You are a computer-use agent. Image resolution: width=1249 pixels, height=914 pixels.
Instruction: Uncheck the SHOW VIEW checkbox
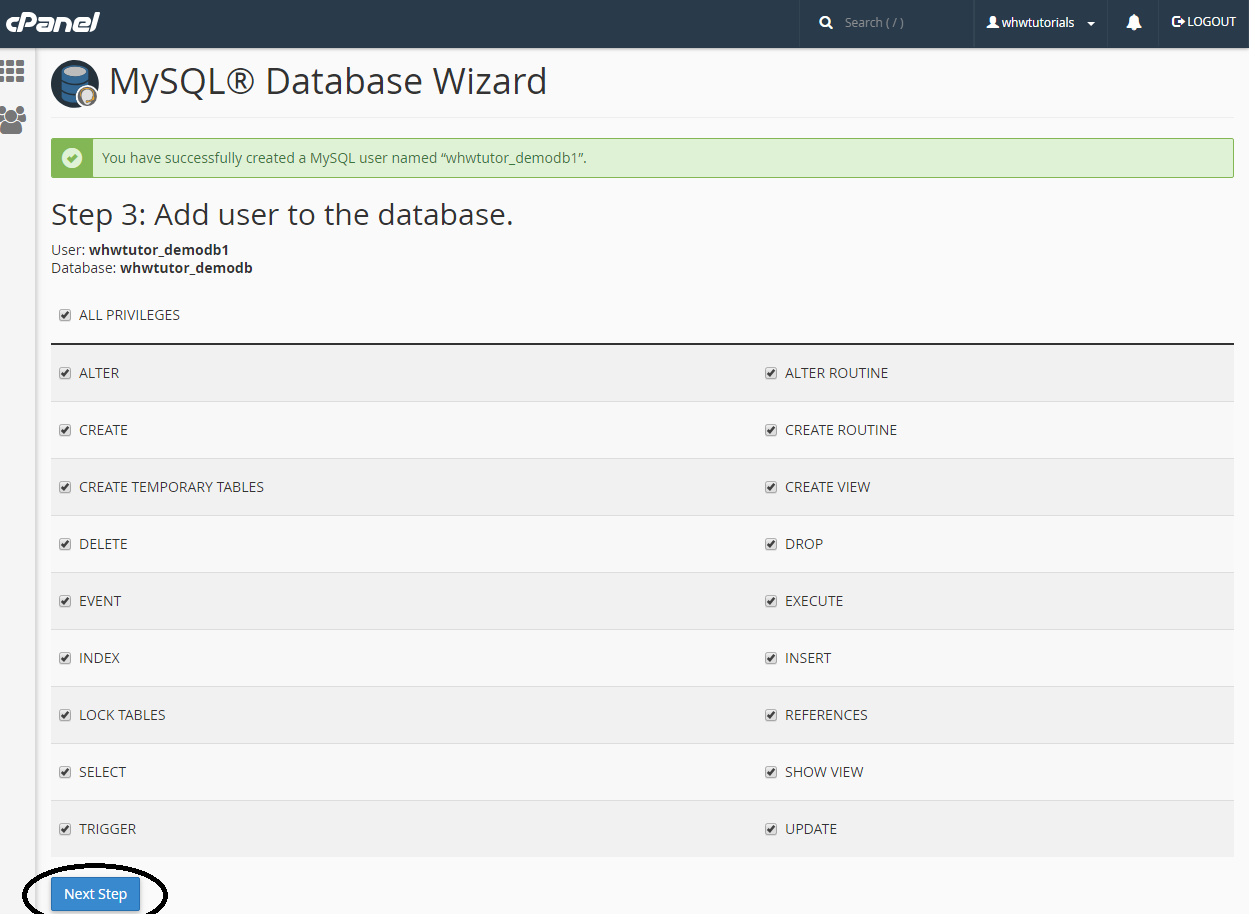771,772
